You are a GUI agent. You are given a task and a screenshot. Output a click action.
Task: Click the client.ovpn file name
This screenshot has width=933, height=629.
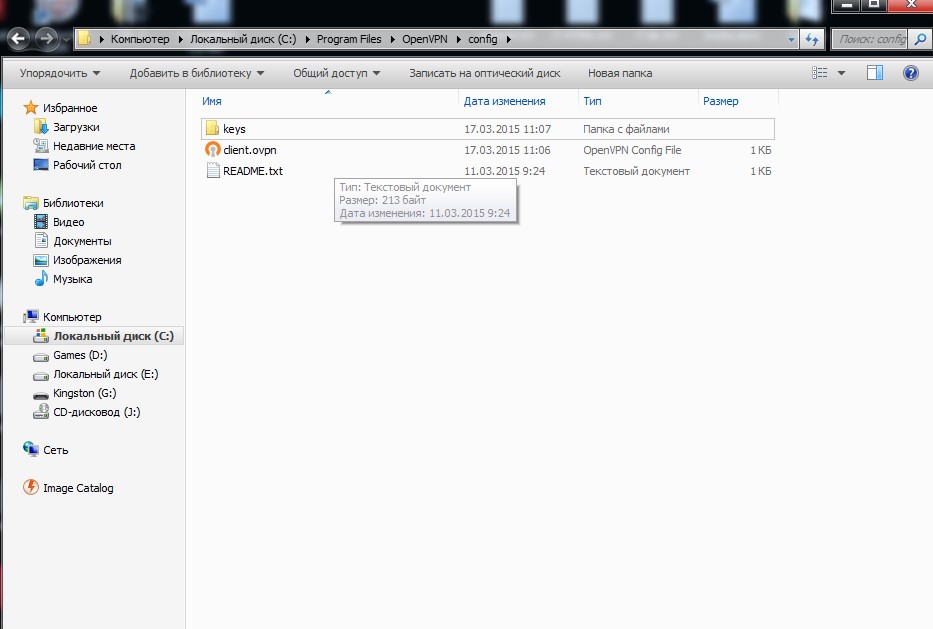tap(250, 150)
